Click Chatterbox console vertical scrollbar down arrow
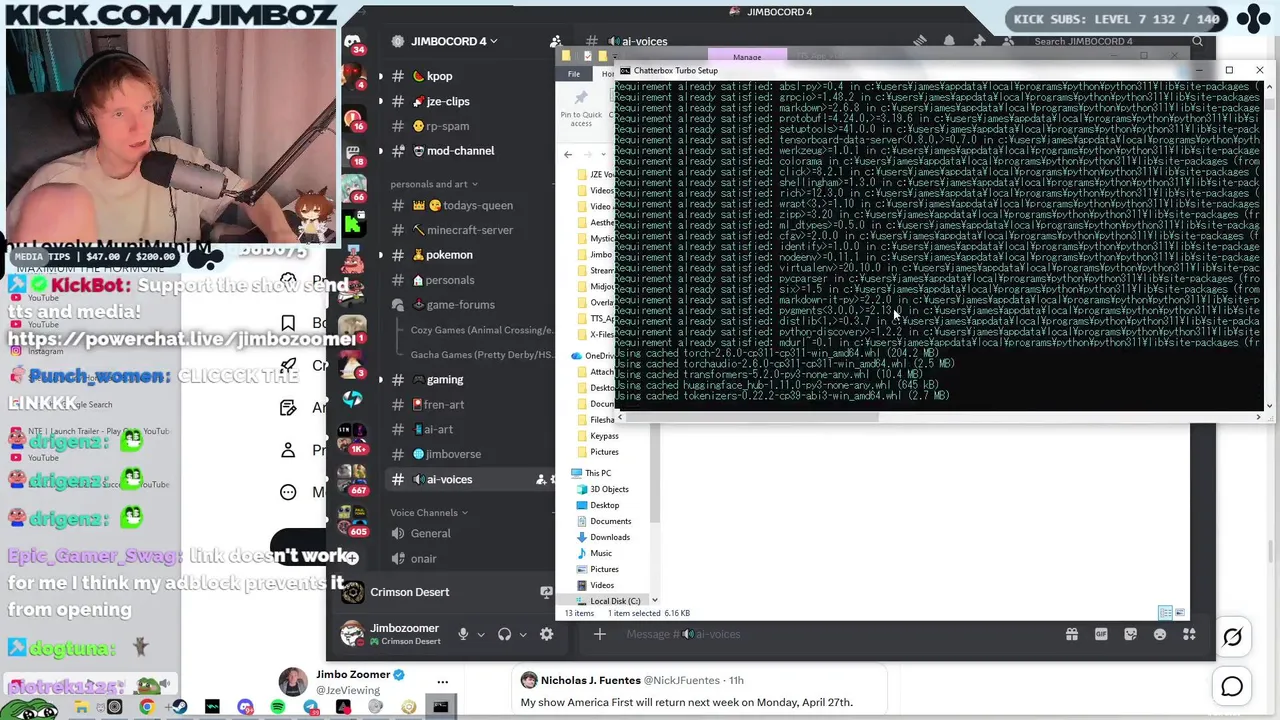Screen dimensions: 1280x720 point(1269,406)
